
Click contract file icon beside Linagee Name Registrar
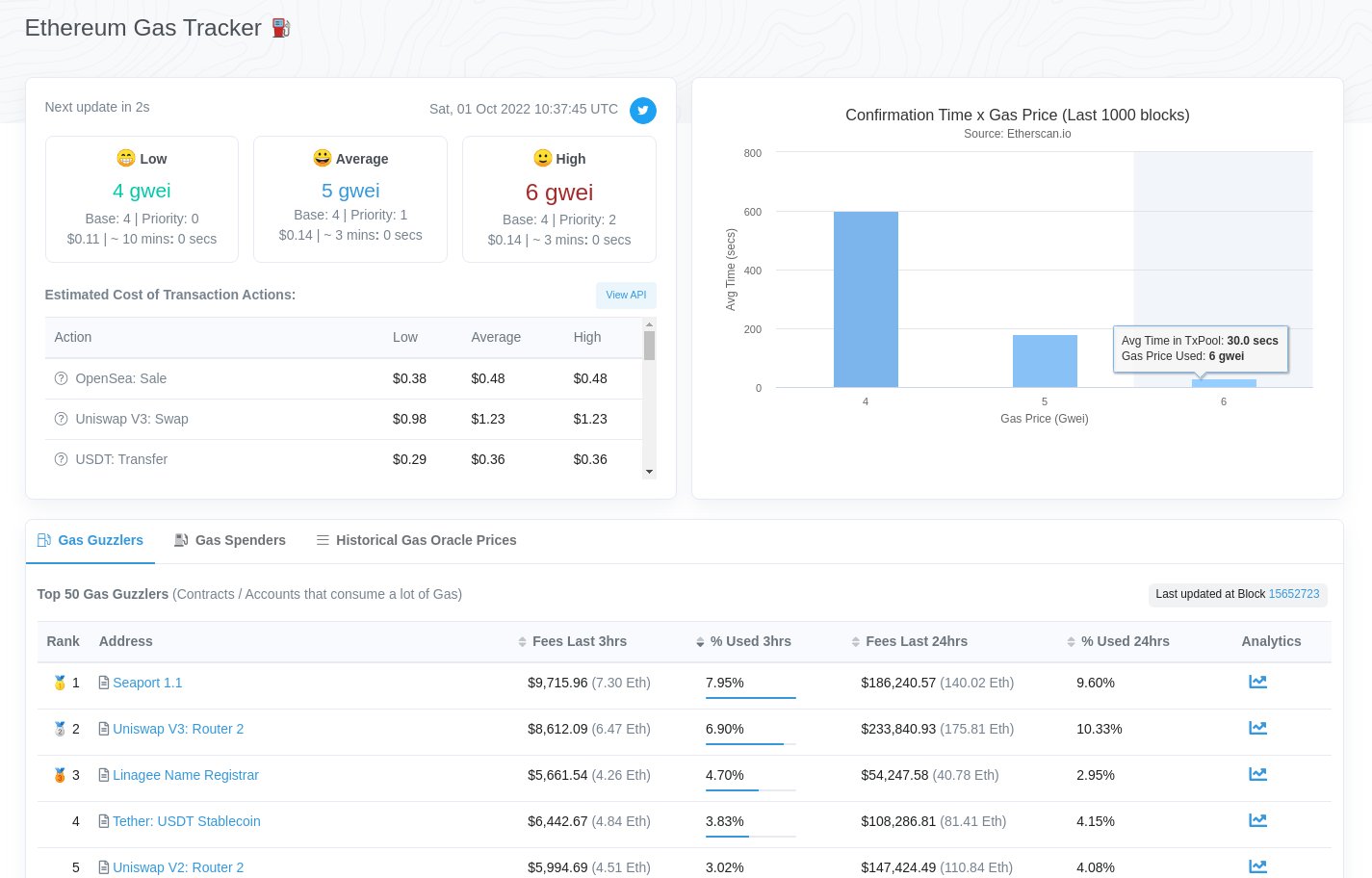[104, 775]
